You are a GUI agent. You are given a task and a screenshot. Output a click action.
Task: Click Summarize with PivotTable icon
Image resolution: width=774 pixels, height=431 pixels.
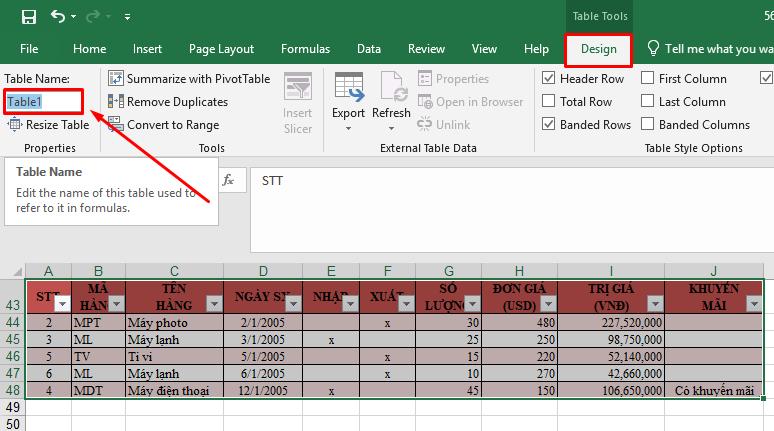tap(116, 79)
